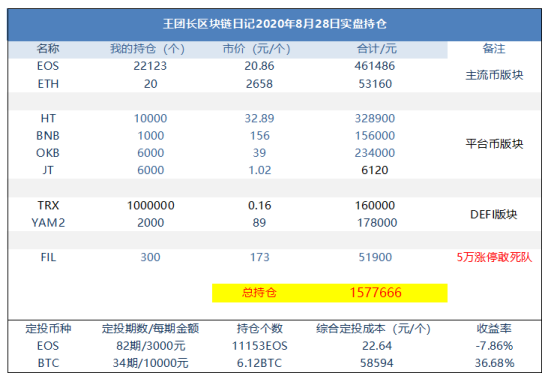This screenshot has height=382, width=551.
Task: Click HT total value 328900
Action: pos(375,118)
